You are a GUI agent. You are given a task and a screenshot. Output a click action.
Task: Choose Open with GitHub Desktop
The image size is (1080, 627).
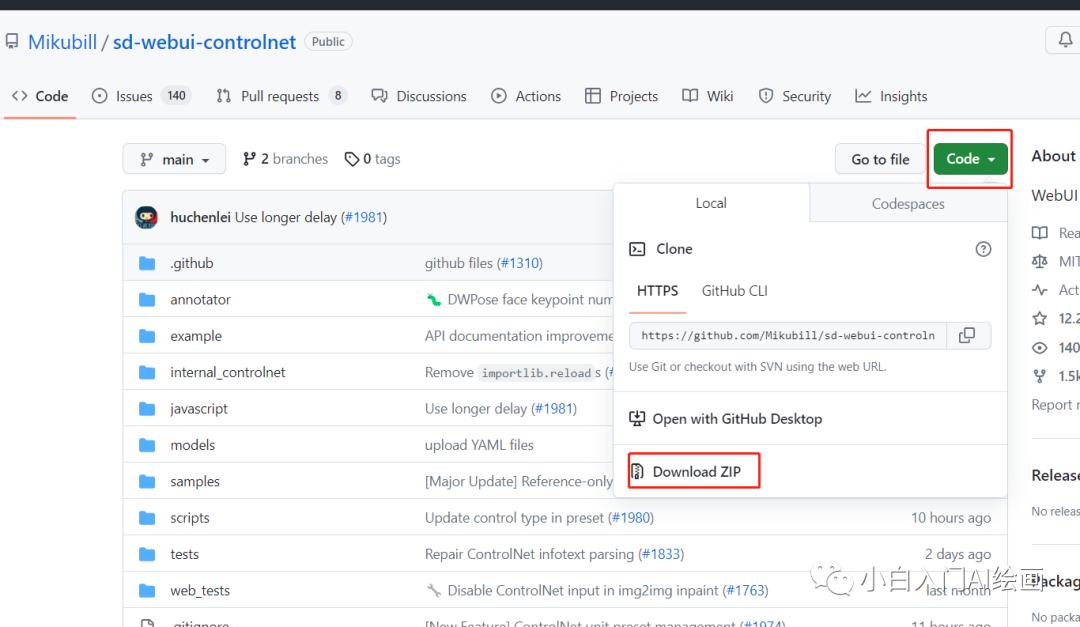click(x=737, y=419)
